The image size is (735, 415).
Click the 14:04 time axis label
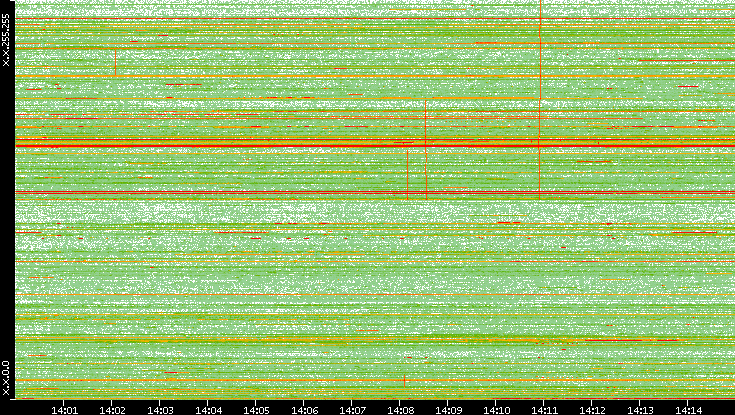pos(208,411)
